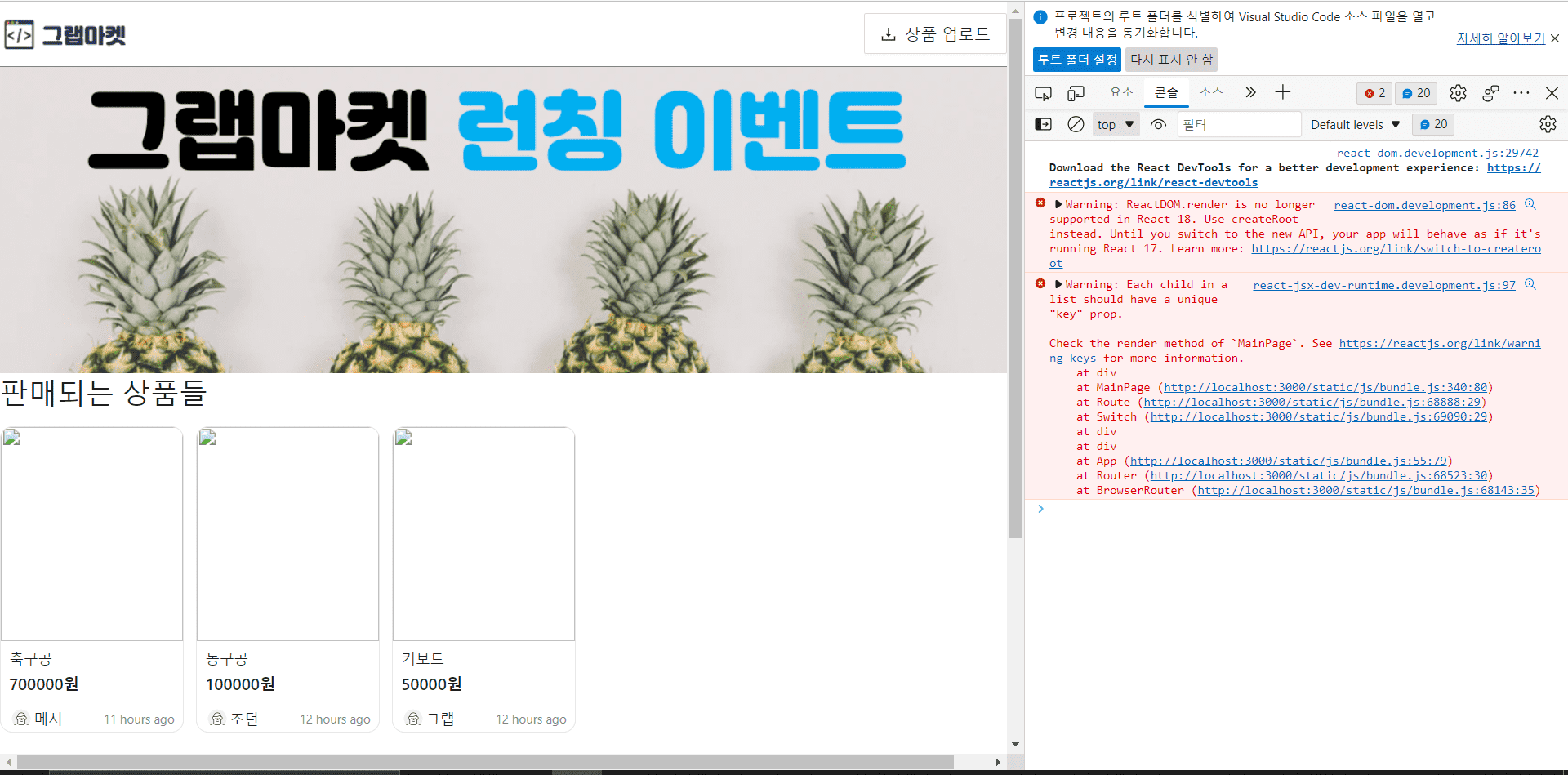Activate the inspect element picker tool
This screenshot has width=1568, height=775.
click(1043, 93)
